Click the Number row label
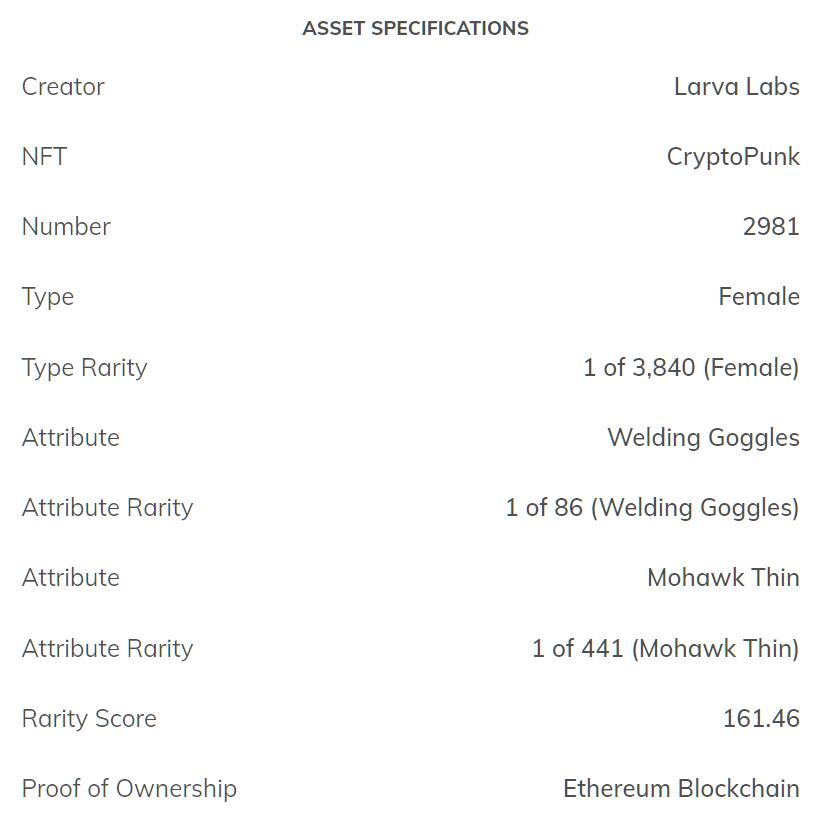Image resolution: width=816 pixels, height=820 pixels. [66, 227]
